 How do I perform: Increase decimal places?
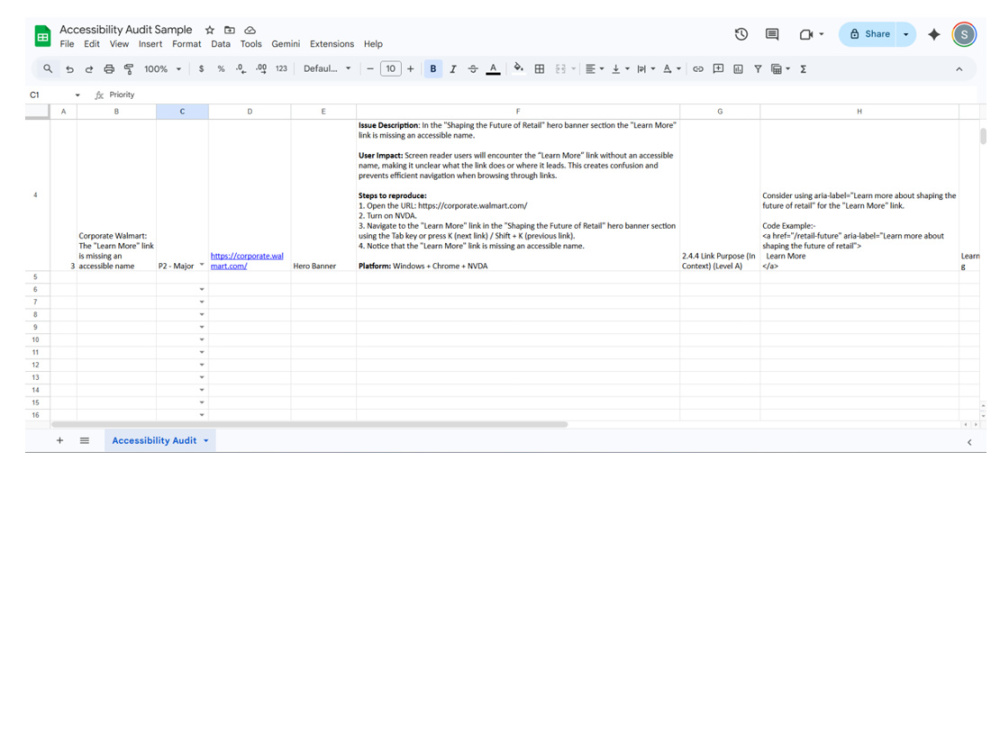[261, 69]
